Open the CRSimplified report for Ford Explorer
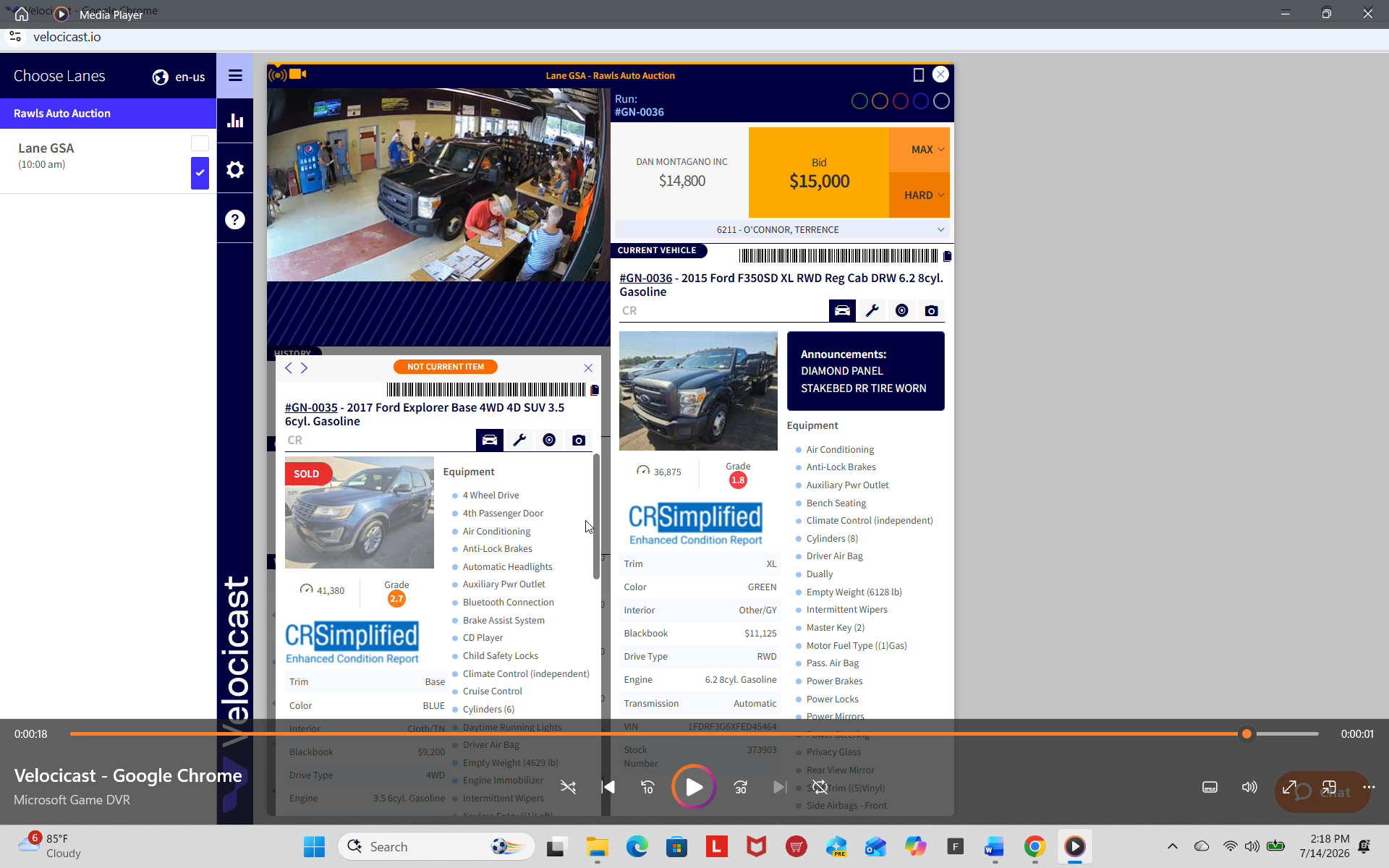1389x868 pixels. 352,643
